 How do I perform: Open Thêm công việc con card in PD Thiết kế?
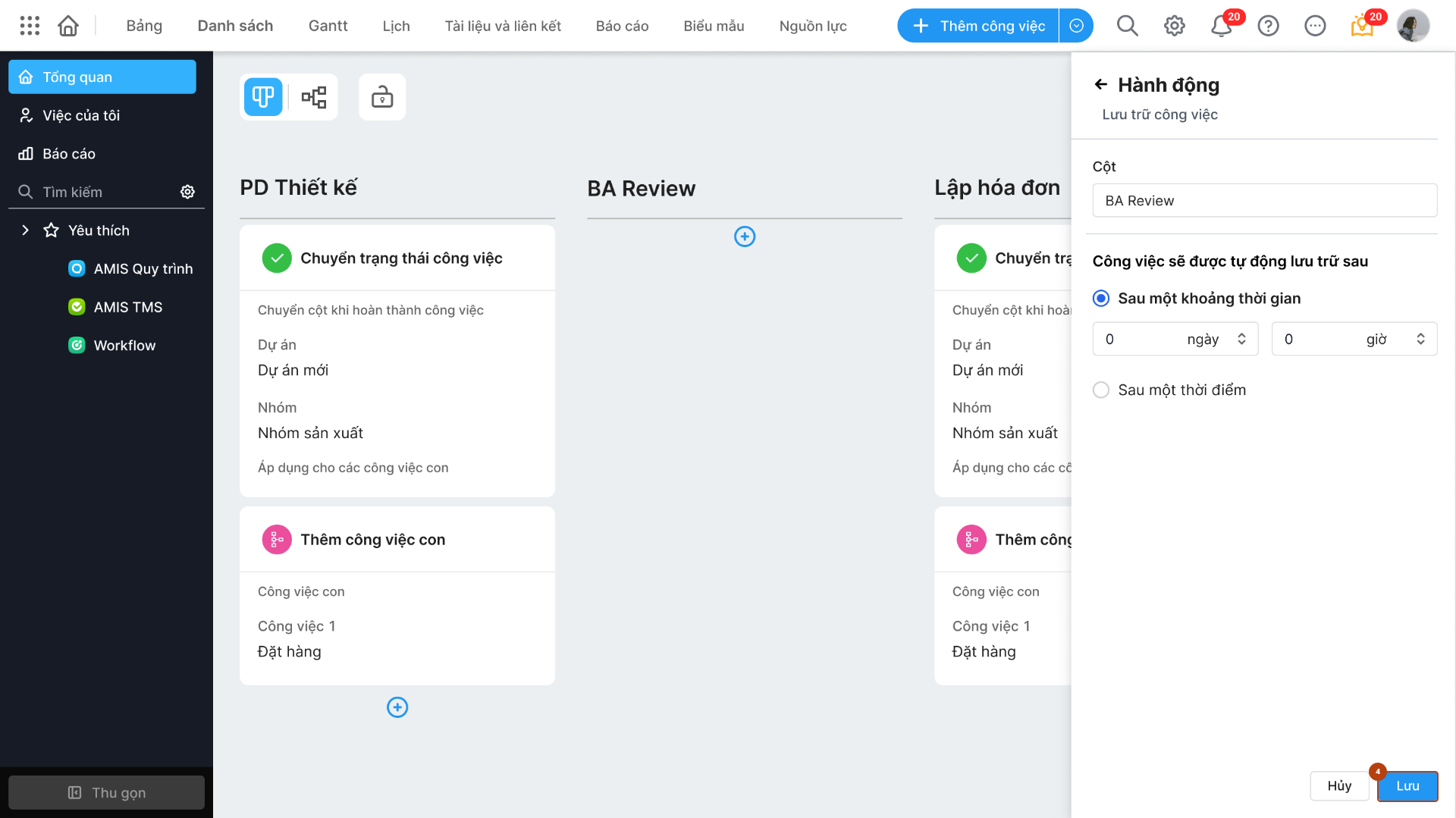397,596
